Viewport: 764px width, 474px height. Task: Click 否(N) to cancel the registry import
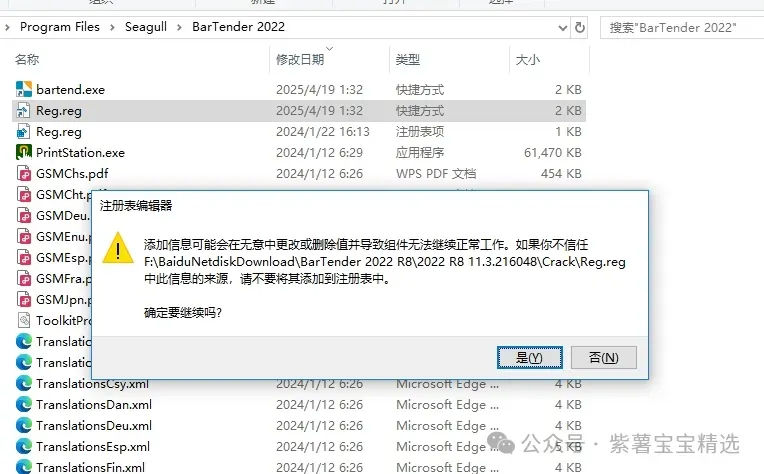pyautogui.click(x=604, y=358)
